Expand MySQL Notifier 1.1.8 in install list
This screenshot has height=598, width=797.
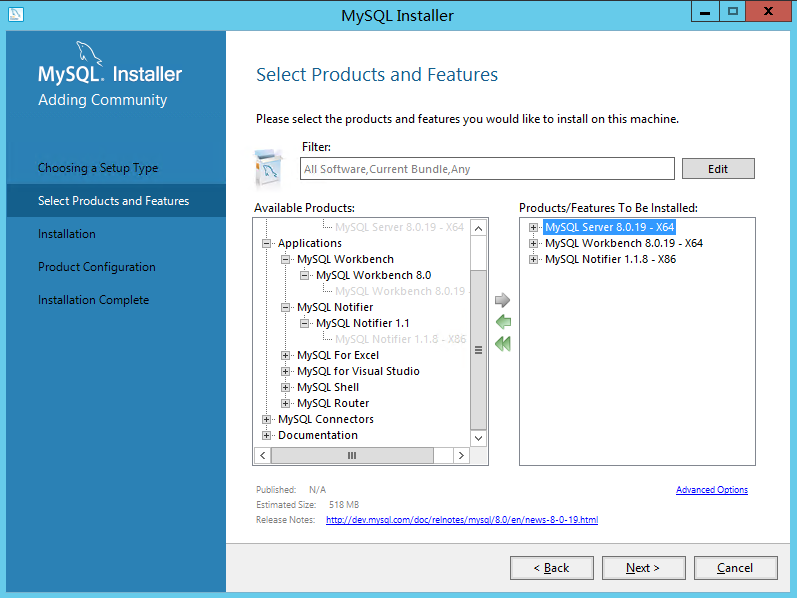point(533,259)
